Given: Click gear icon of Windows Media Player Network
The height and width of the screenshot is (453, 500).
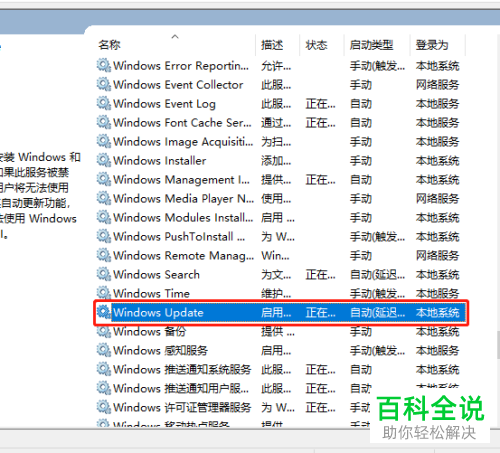Looking at the screenshot, I should 104,198.
